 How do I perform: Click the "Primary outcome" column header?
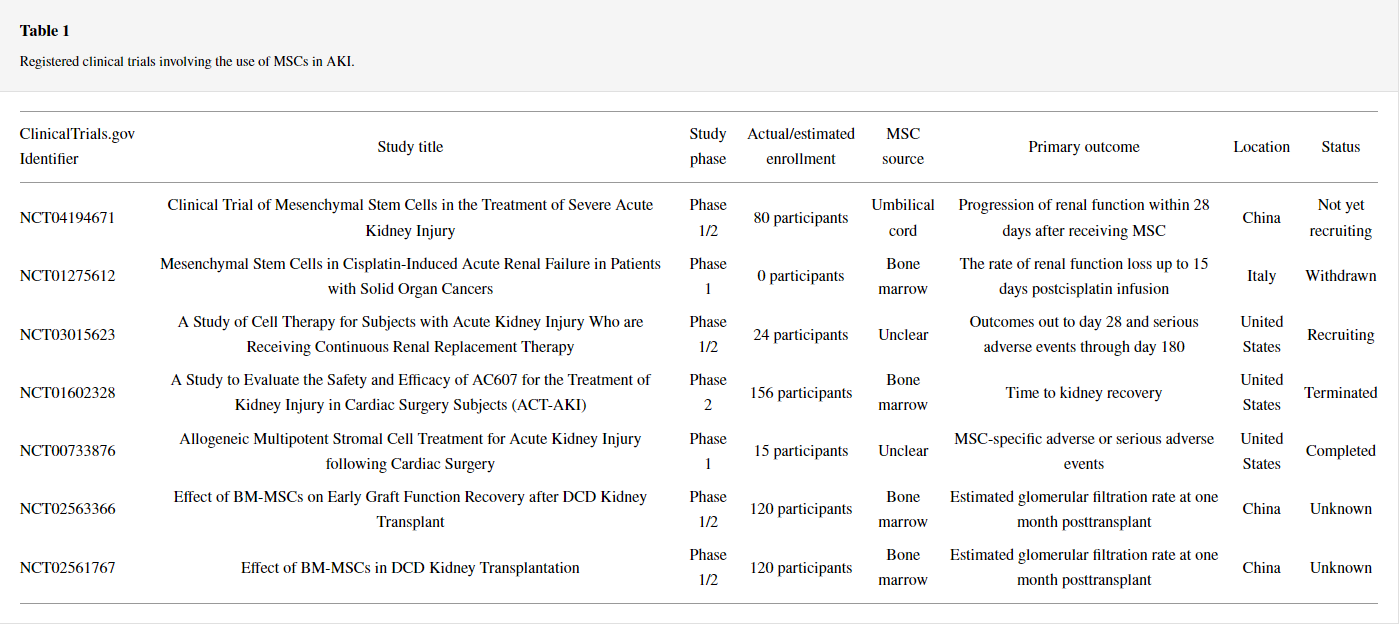1083,147
